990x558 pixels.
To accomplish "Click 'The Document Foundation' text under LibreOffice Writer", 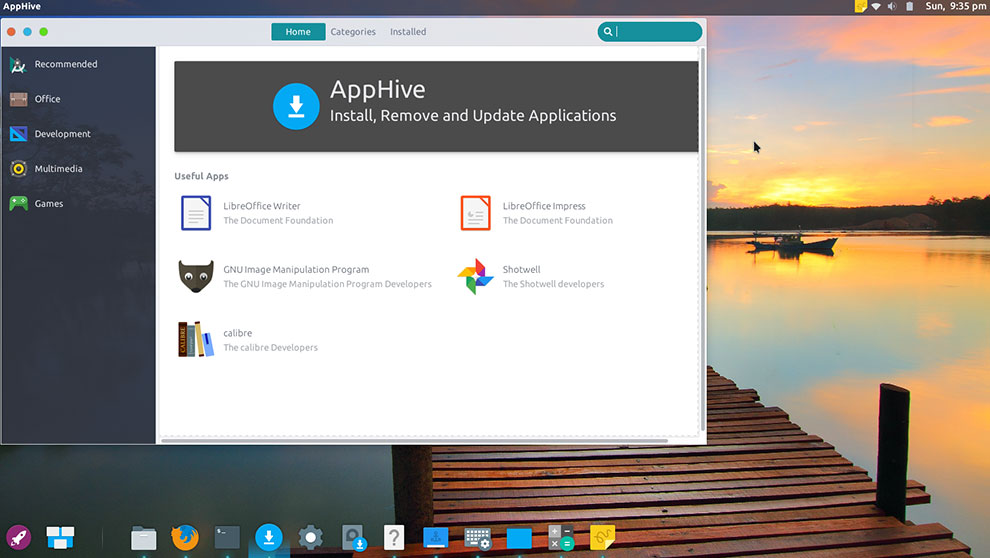I will [278, 220].
